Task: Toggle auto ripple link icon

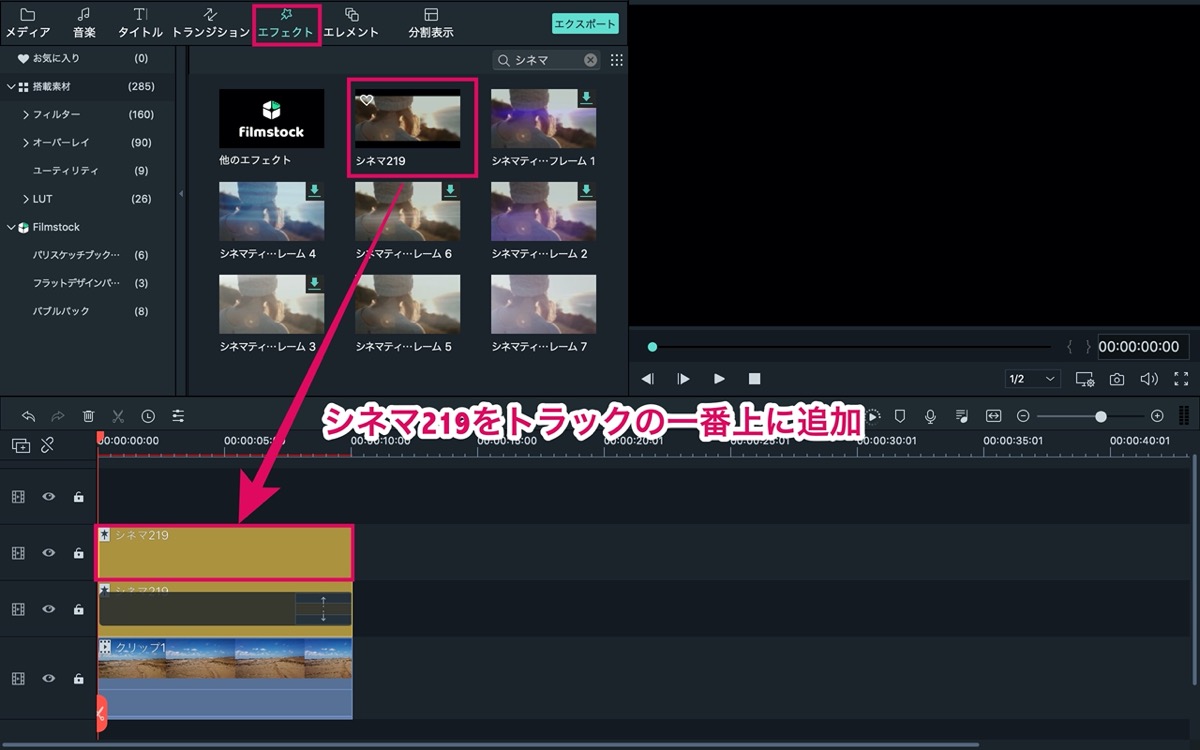Action: click(x=47, y=446)
